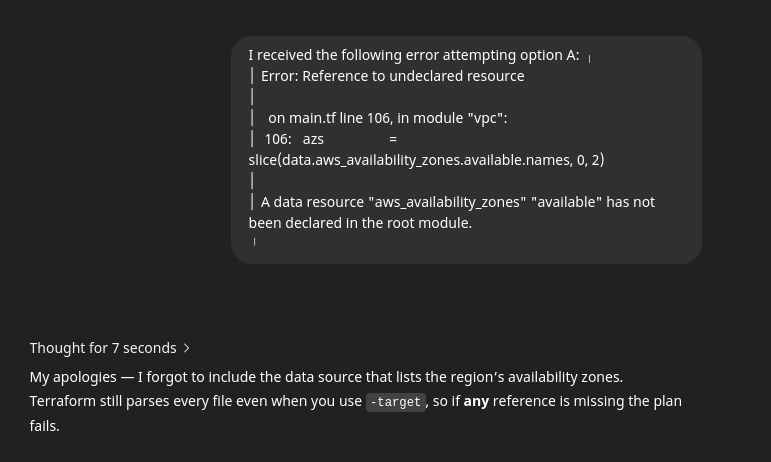Click the '106: azs' code line
Image resolution: width=771 pixels, height=462 pixels.
tap(294, 139)
